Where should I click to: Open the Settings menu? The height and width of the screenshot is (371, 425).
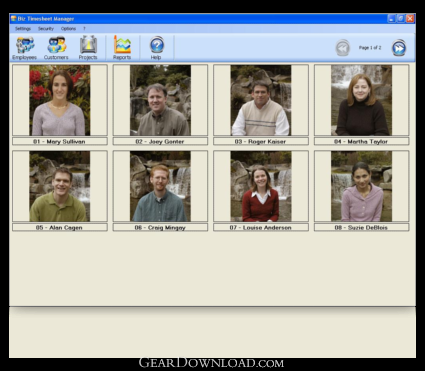tap(23, 29)
